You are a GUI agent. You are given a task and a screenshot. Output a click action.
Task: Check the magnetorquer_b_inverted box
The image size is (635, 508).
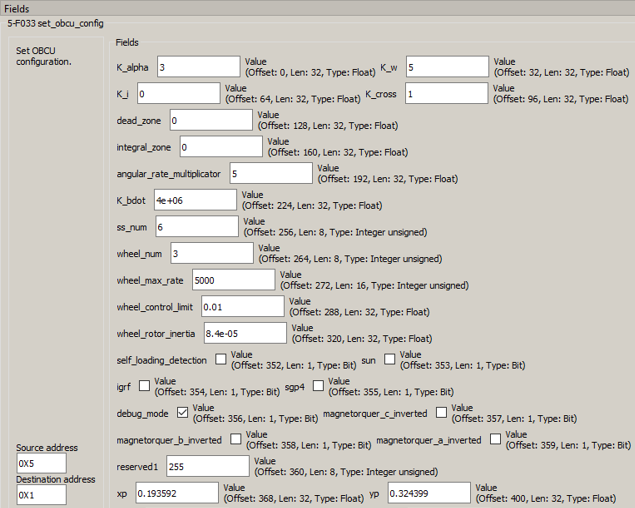point(235,438)
